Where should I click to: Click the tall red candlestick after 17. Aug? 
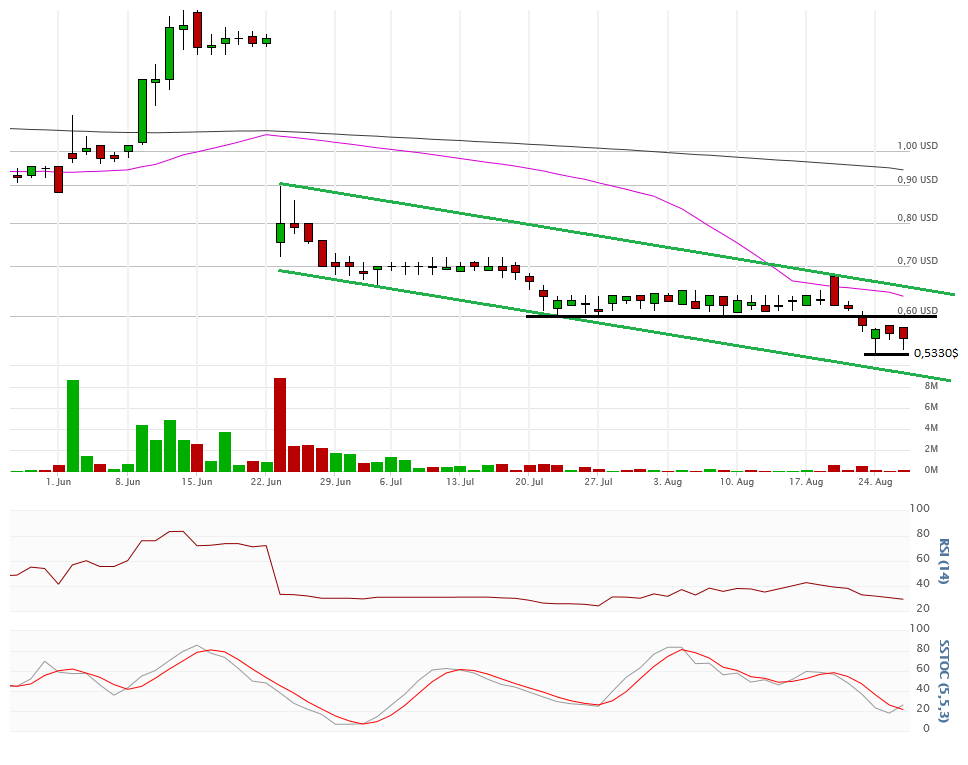click(834, 290)
